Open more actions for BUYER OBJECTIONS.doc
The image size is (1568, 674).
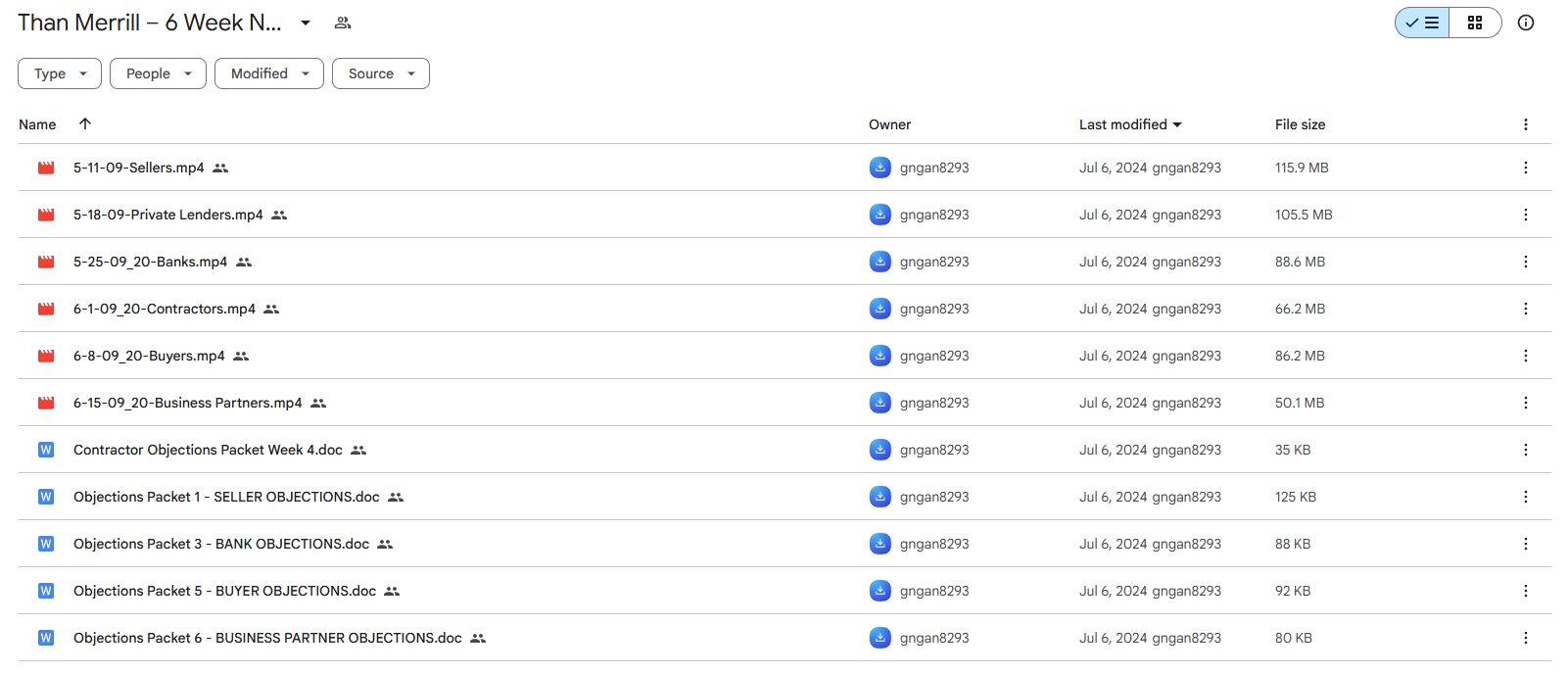[1525, 591]
